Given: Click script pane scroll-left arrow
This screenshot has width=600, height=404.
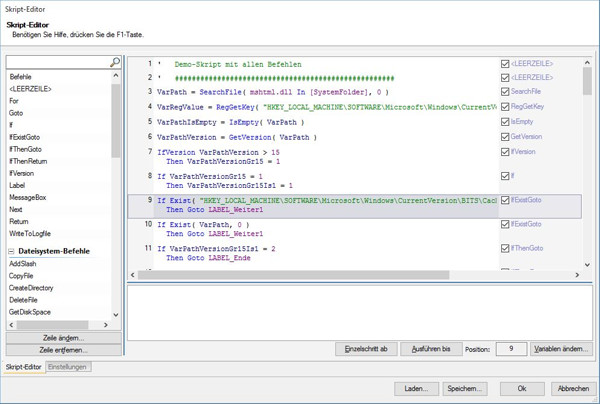Looking at the screenshot, I should 133,275.
